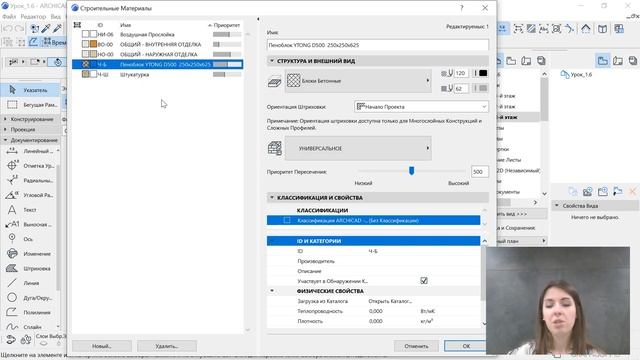The image size is (640, 360).
Task: Select the Линия line tool
Action: coord(31,283)
